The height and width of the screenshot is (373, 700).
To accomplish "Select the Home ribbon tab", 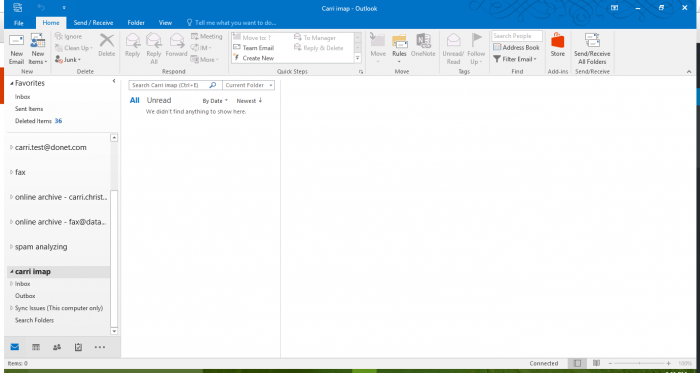I will [x=51, y=23].
